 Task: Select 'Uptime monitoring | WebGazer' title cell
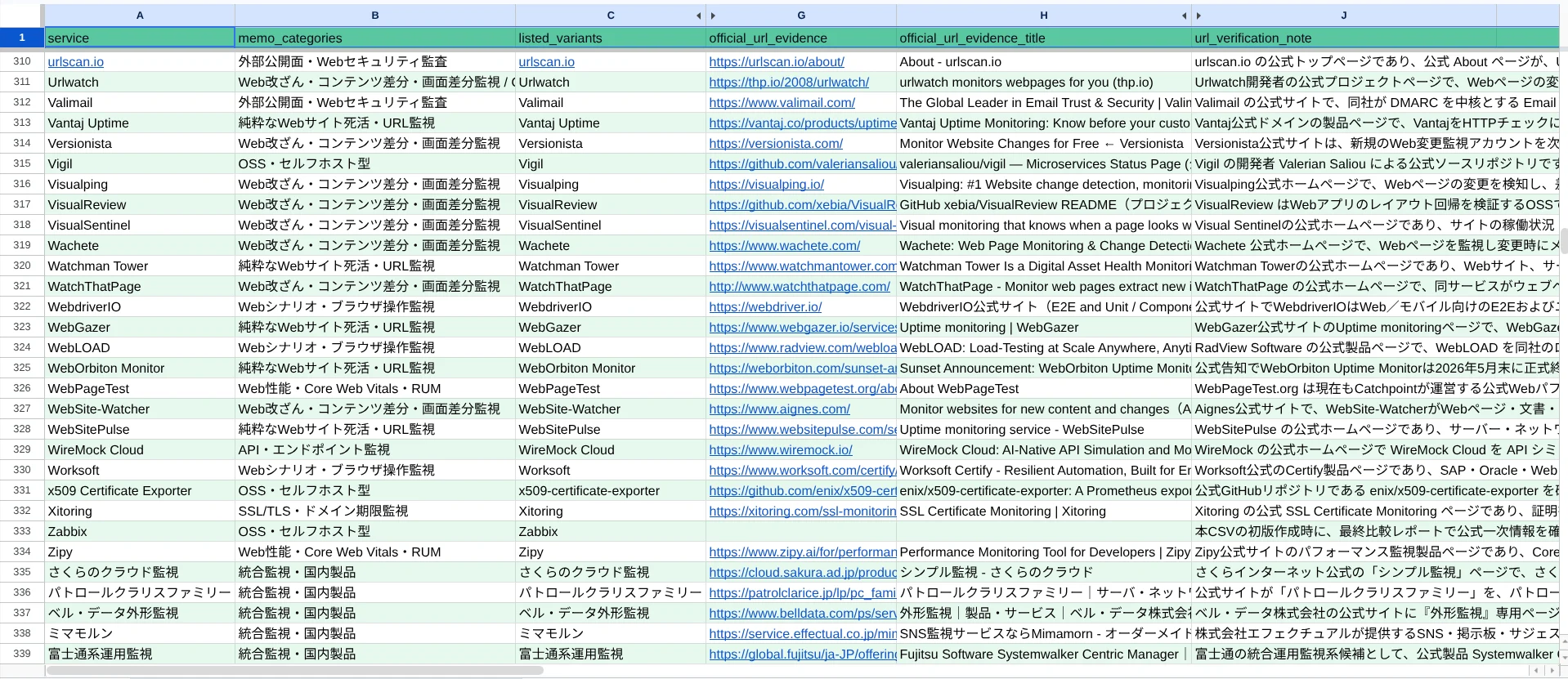click(x=1044, y=327)
